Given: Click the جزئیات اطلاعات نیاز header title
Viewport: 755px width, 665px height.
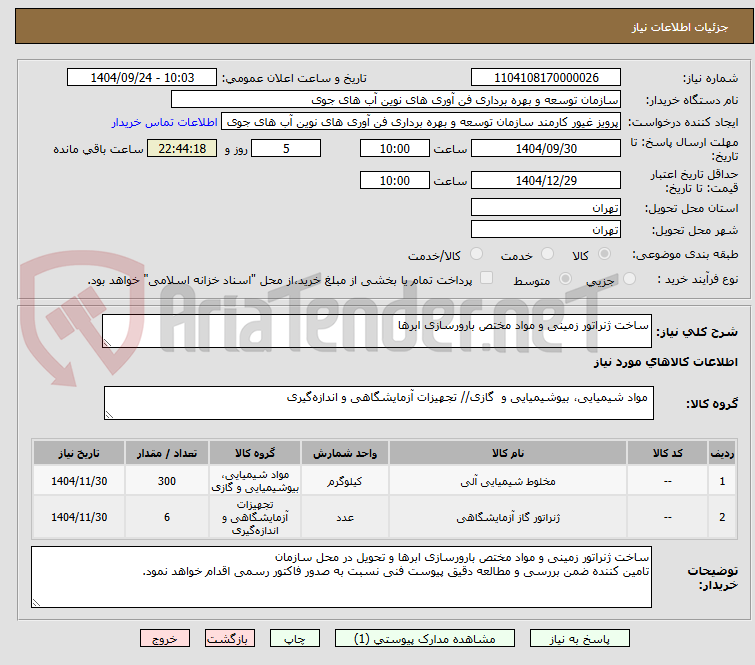Looking at the screenshot, I should pyautogui.click(x=679, y=27).
